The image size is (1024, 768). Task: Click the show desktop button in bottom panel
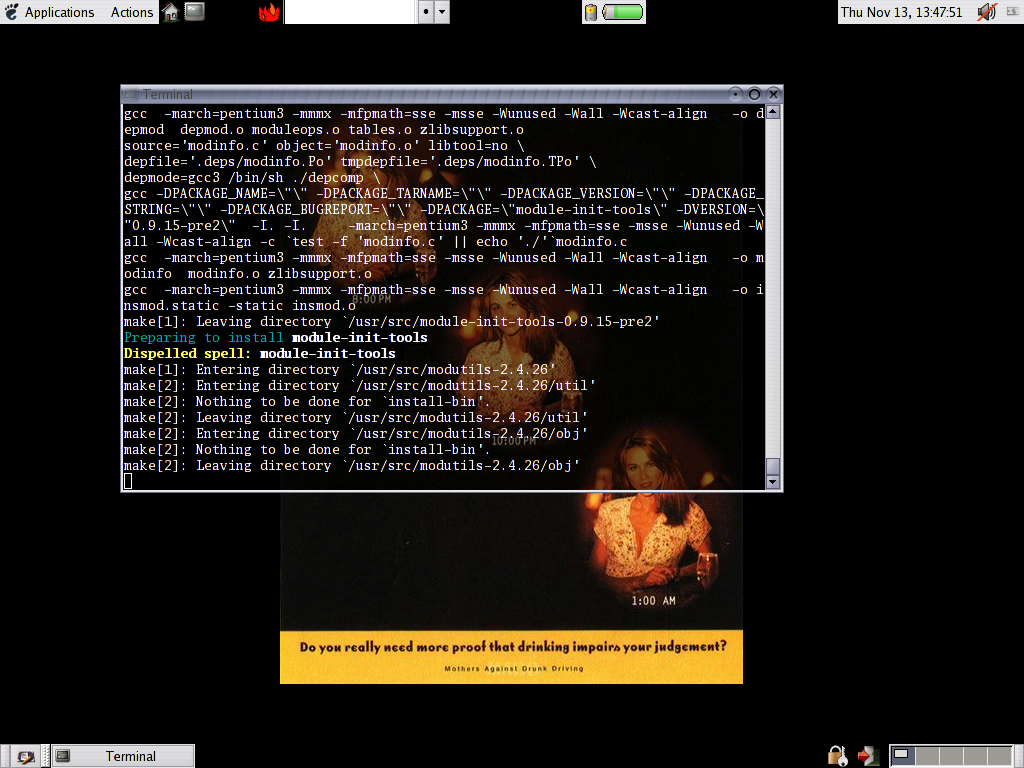pos(25,756)
